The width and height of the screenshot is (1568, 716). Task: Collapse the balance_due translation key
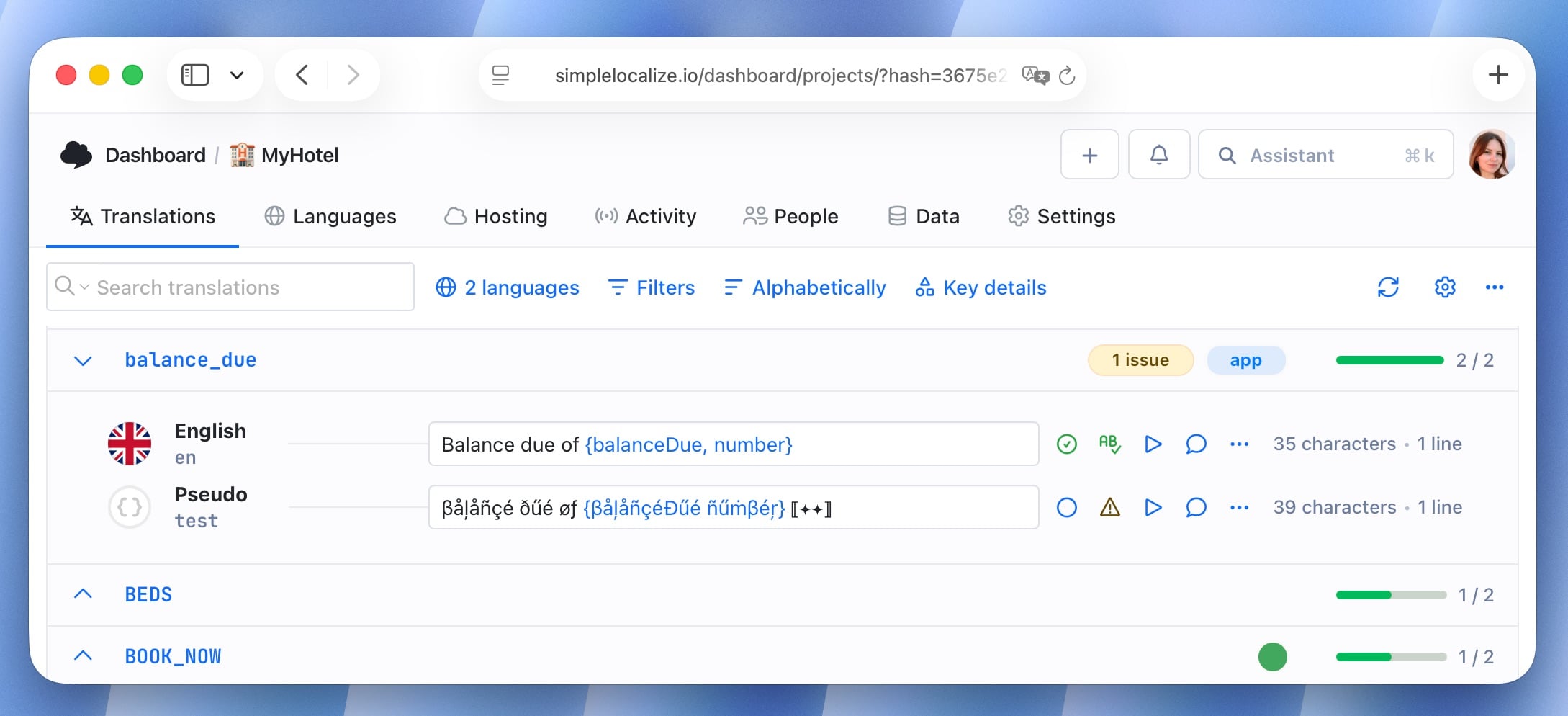tap(84, 360)
